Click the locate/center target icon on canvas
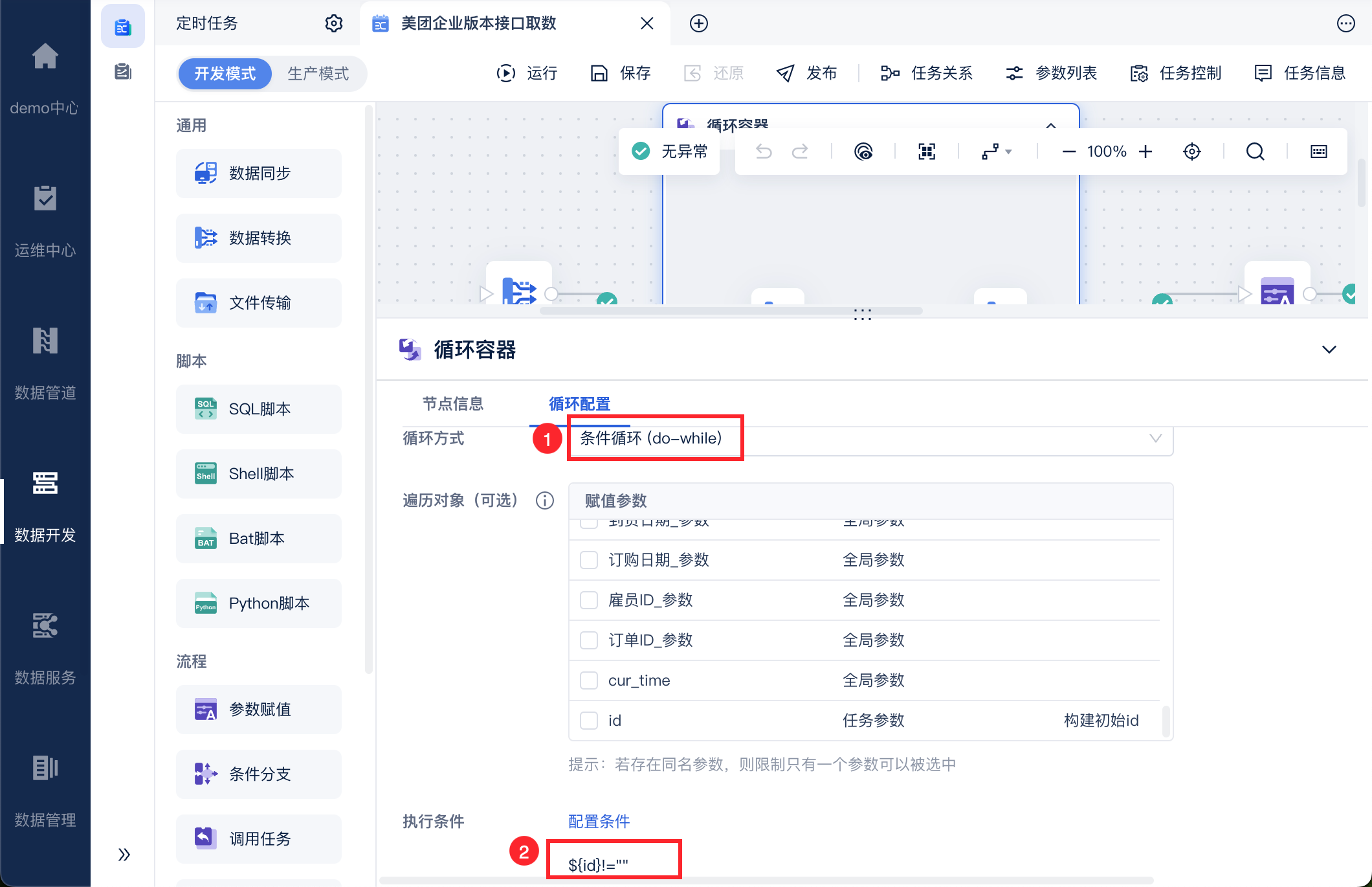1372x887 pixels. click(x=1191, y=152)
